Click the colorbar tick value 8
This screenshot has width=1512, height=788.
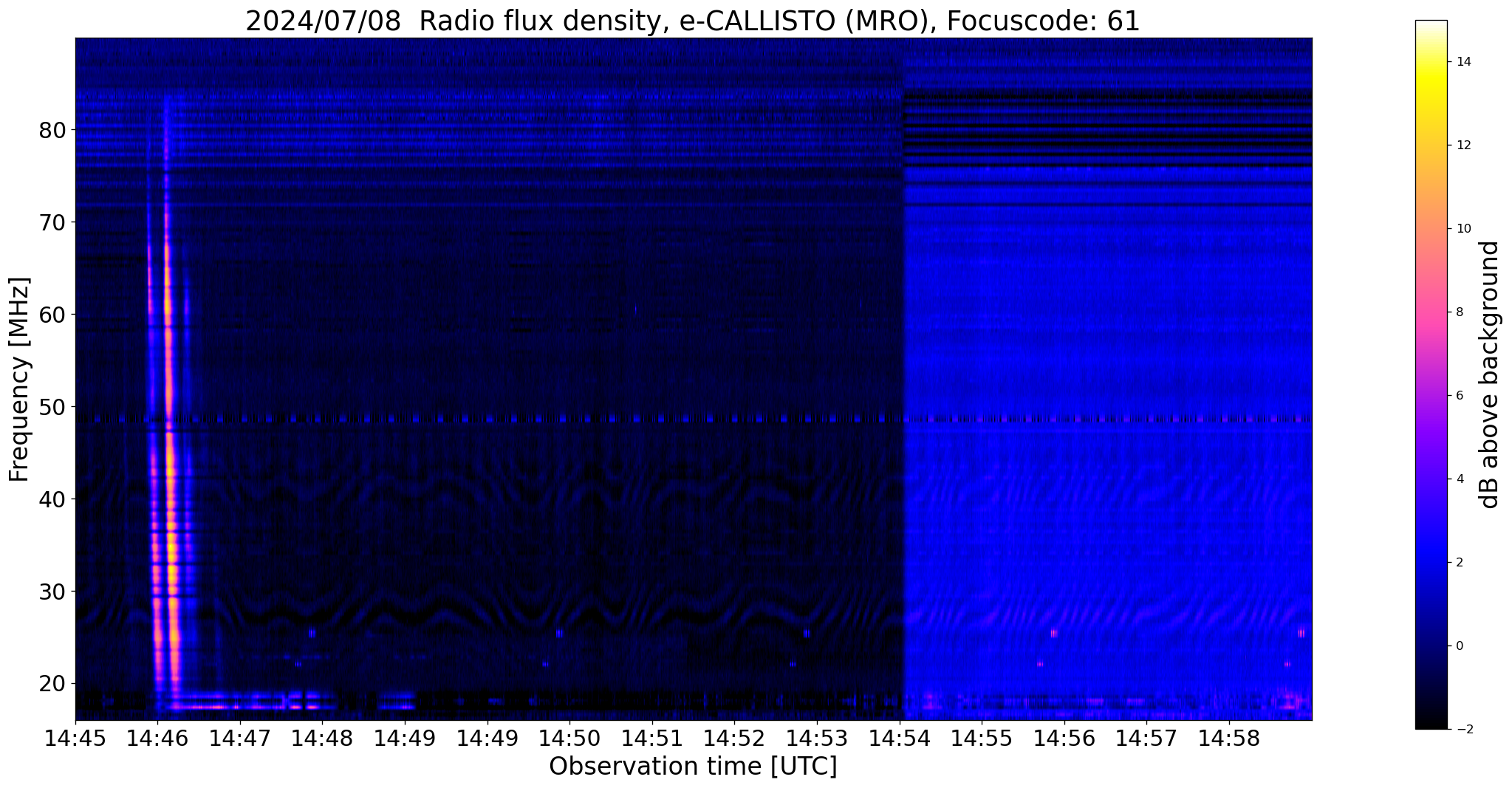[1458, 312]
